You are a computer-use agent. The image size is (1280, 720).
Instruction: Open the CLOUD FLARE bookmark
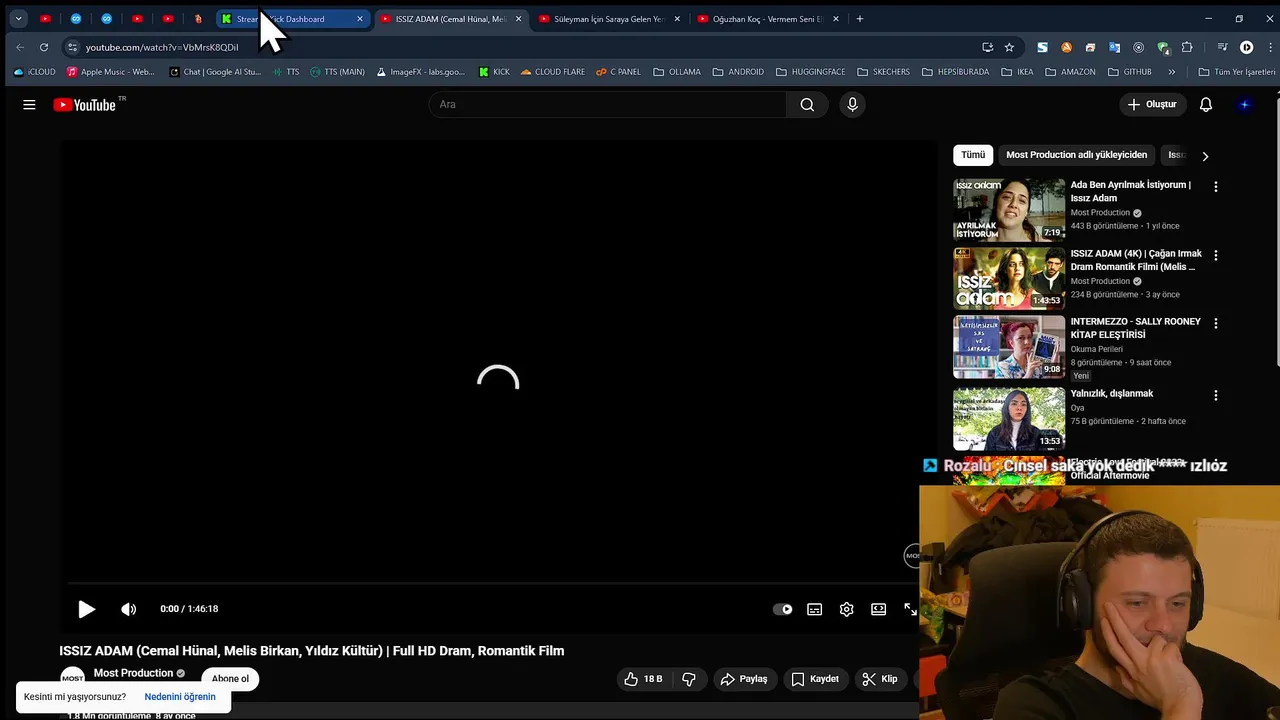(x=552, y=72)
